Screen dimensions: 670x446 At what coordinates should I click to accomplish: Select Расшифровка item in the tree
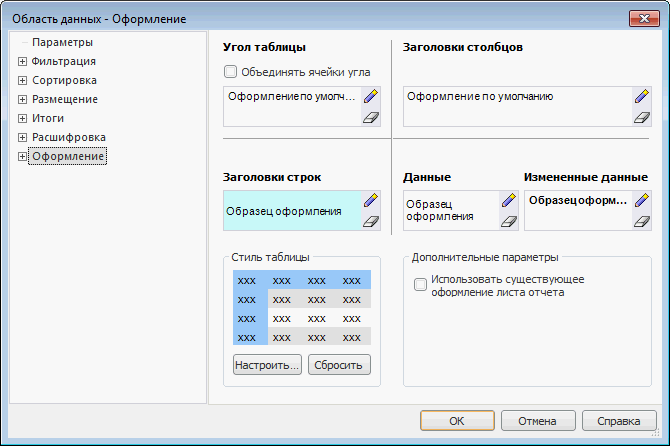click(x=68, y=137)
